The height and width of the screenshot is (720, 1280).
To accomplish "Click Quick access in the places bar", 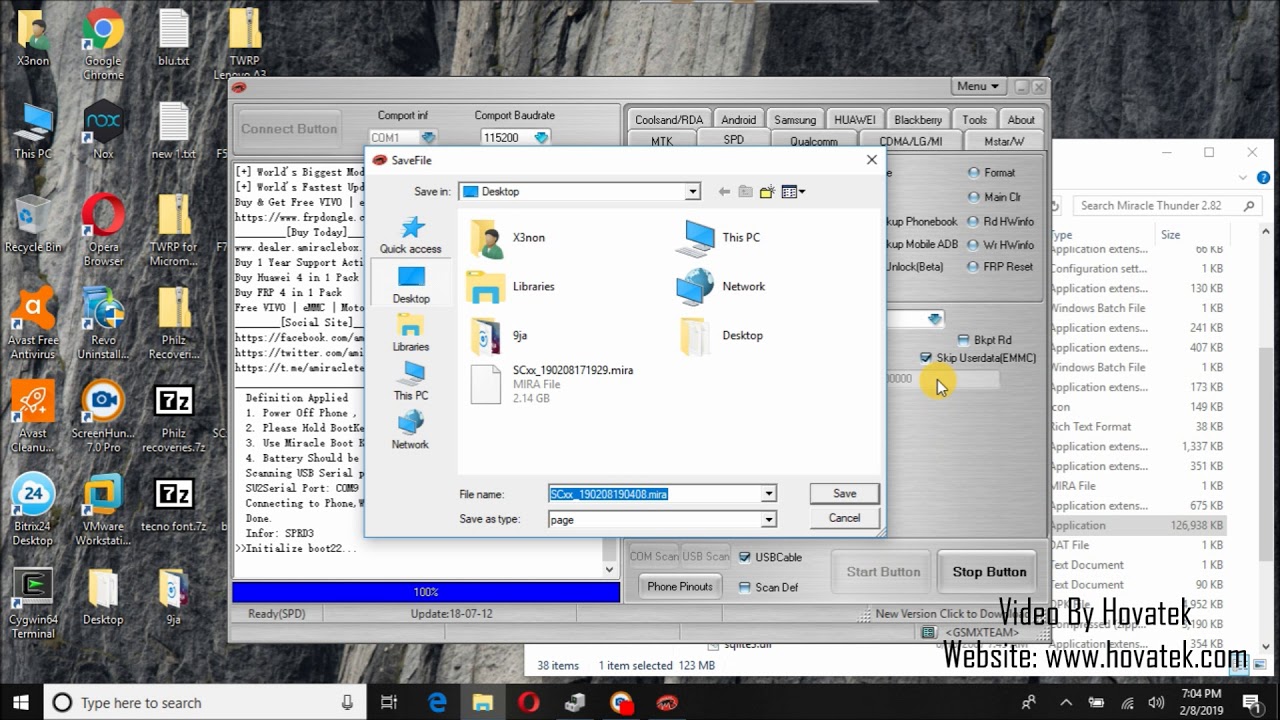I will coord(410,236).
